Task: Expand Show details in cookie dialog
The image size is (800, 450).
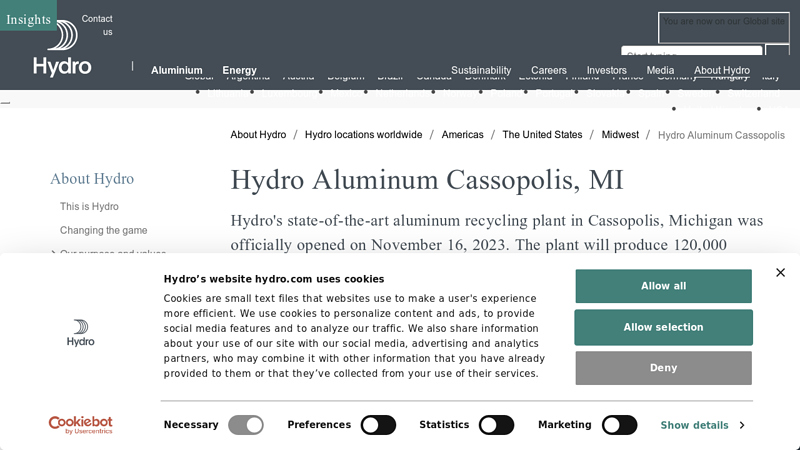Action: (702, 425)
